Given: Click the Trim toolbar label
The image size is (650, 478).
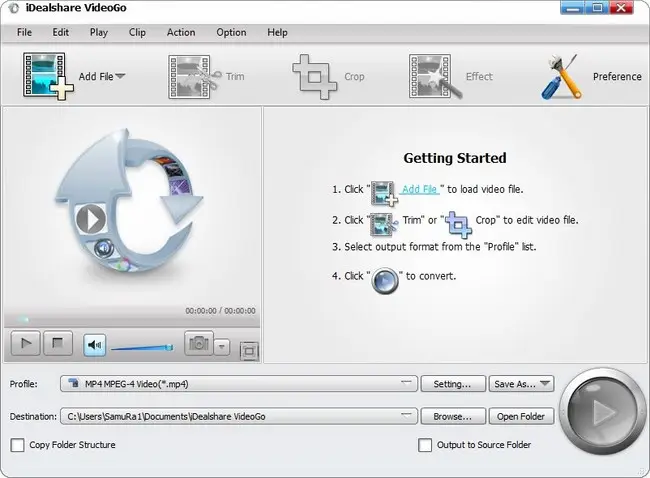Looking at the screenshot, I should [235, 77].
